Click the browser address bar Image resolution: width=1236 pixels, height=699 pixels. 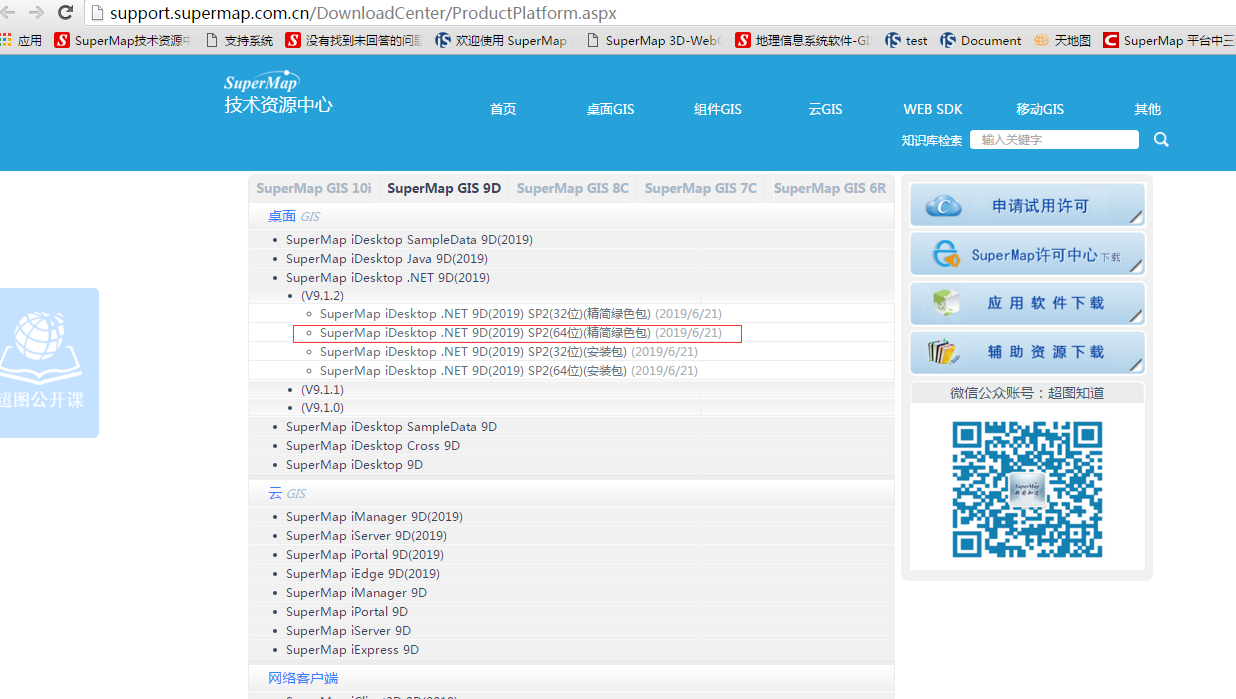[x=660, y=13]
